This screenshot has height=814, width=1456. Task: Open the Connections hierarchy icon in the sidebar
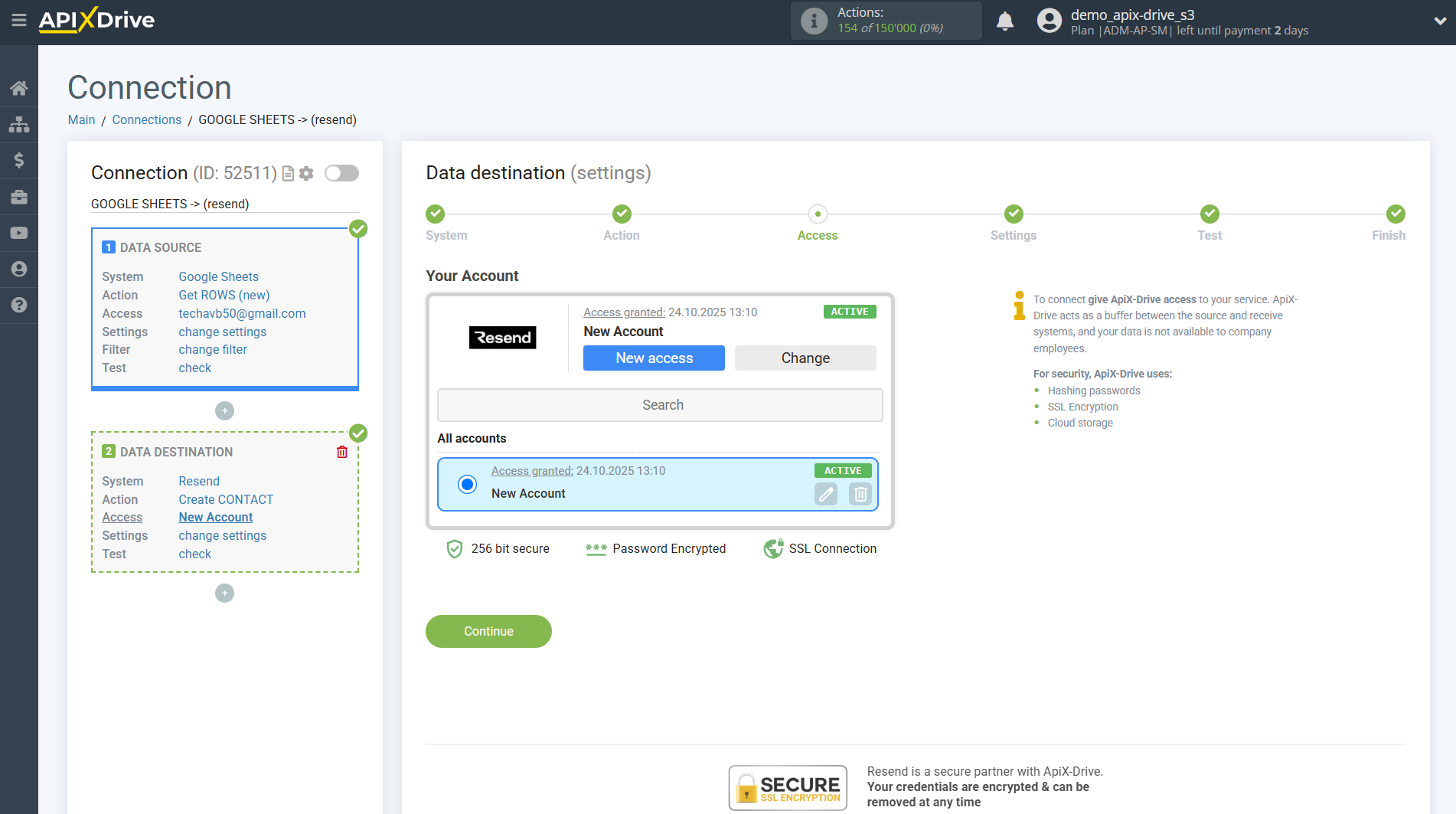[19, 123]
